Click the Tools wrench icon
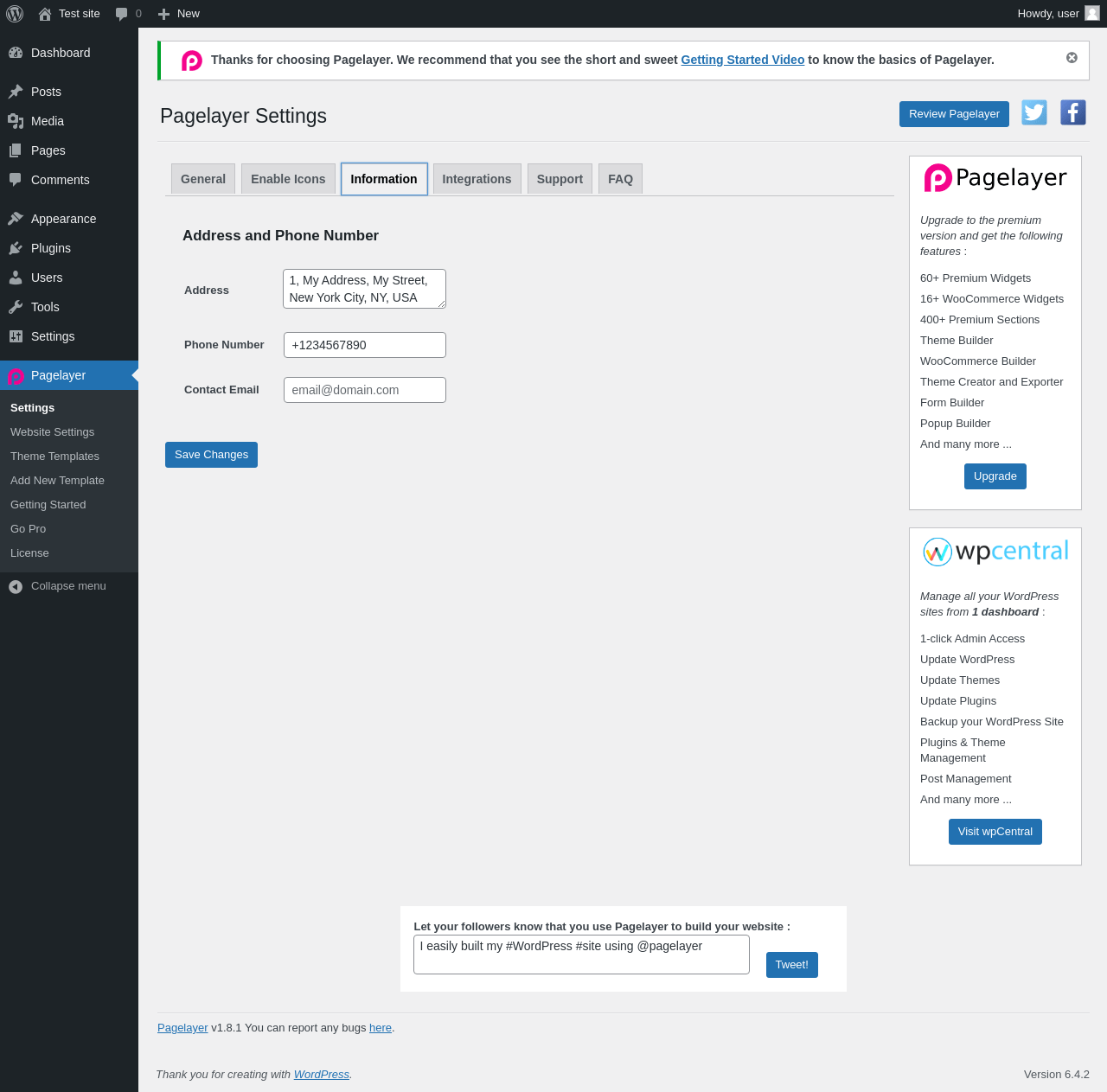The width and height of the screenshot is (1107, 1092). coord(16,307)
